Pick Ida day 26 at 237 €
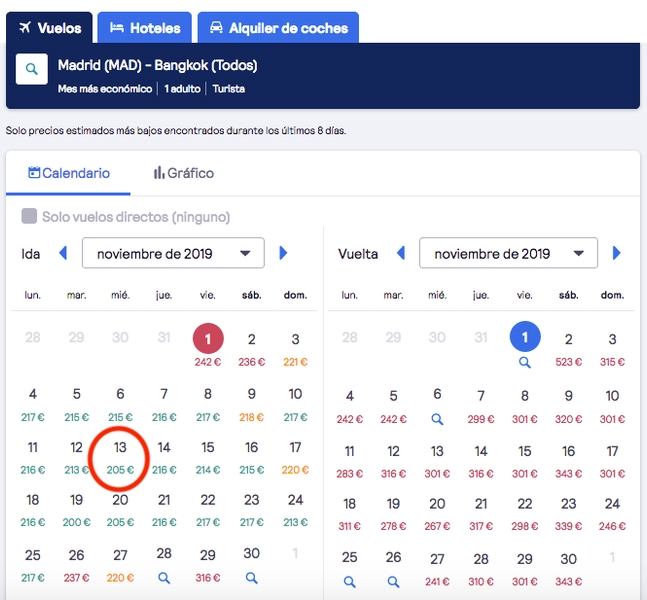The width and height of the screenshot is (647, 600). coord(76,566)
